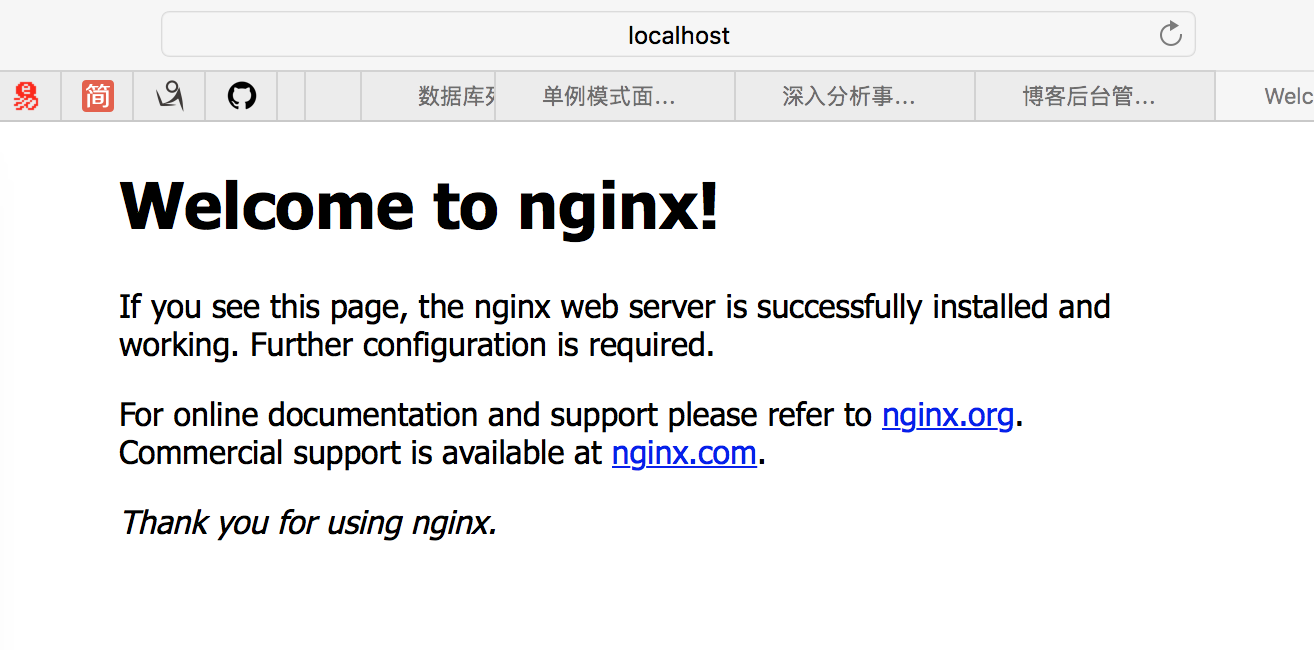This screenshot has width=1314, height=650.
Task: Switch to the 深入分析事… tab
Action: 855,97
